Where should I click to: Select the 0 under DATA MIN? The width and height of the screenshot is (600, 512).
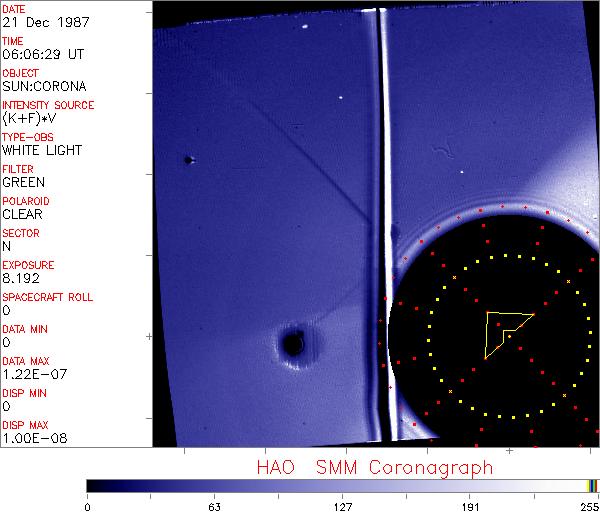(6, 342)
